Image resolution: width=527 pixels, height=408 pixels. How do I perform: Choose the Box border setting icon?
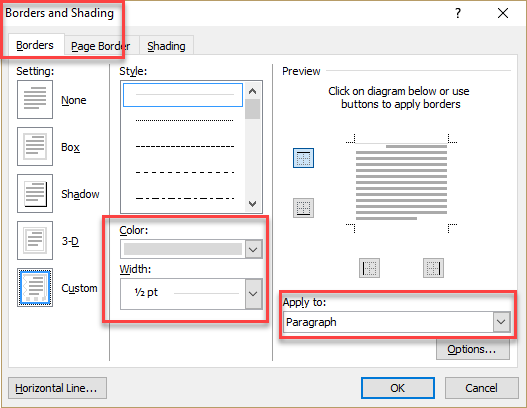click(35, 147)
